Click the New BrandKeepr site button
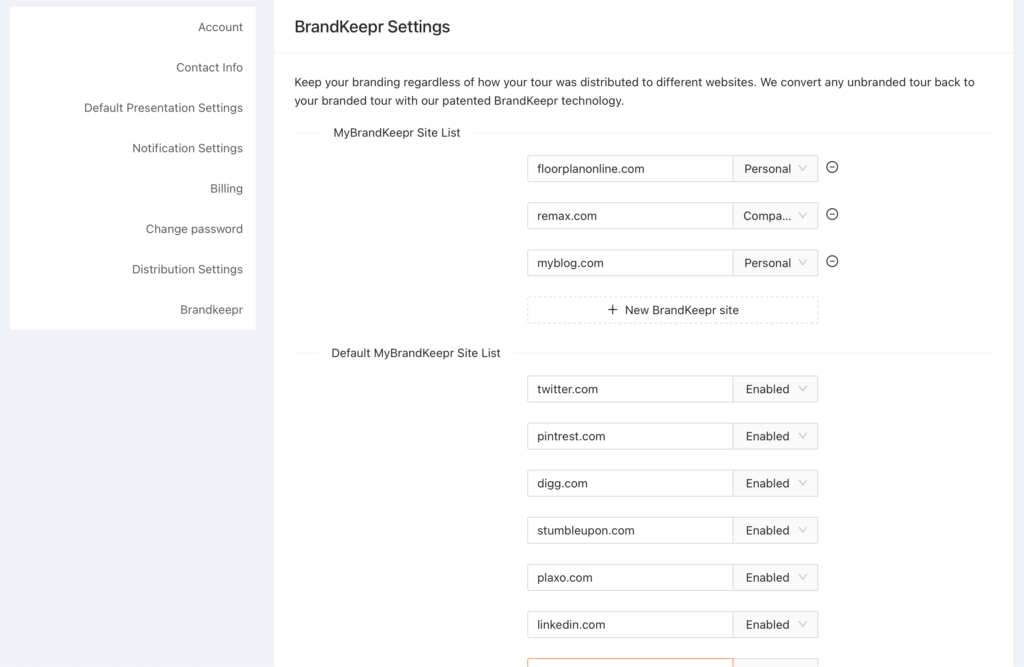Viewport: 1024px width, 667px height. click(x=672, y=310)
